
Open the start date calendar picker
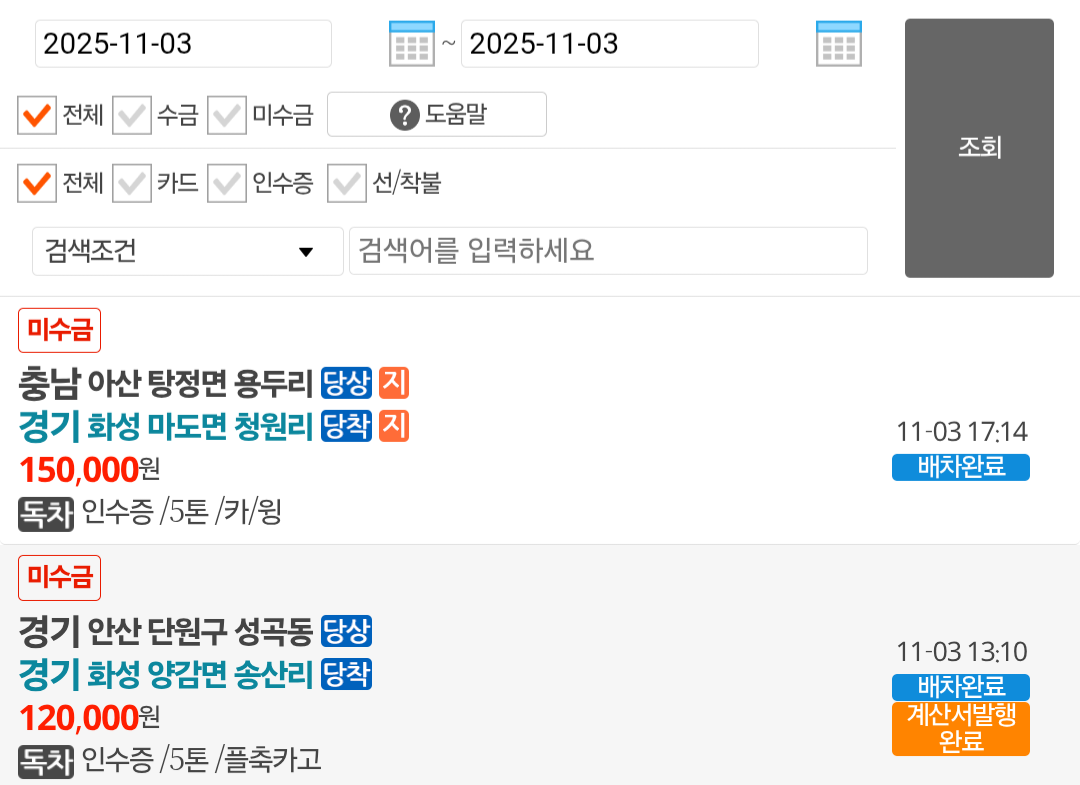coord(411,43)
